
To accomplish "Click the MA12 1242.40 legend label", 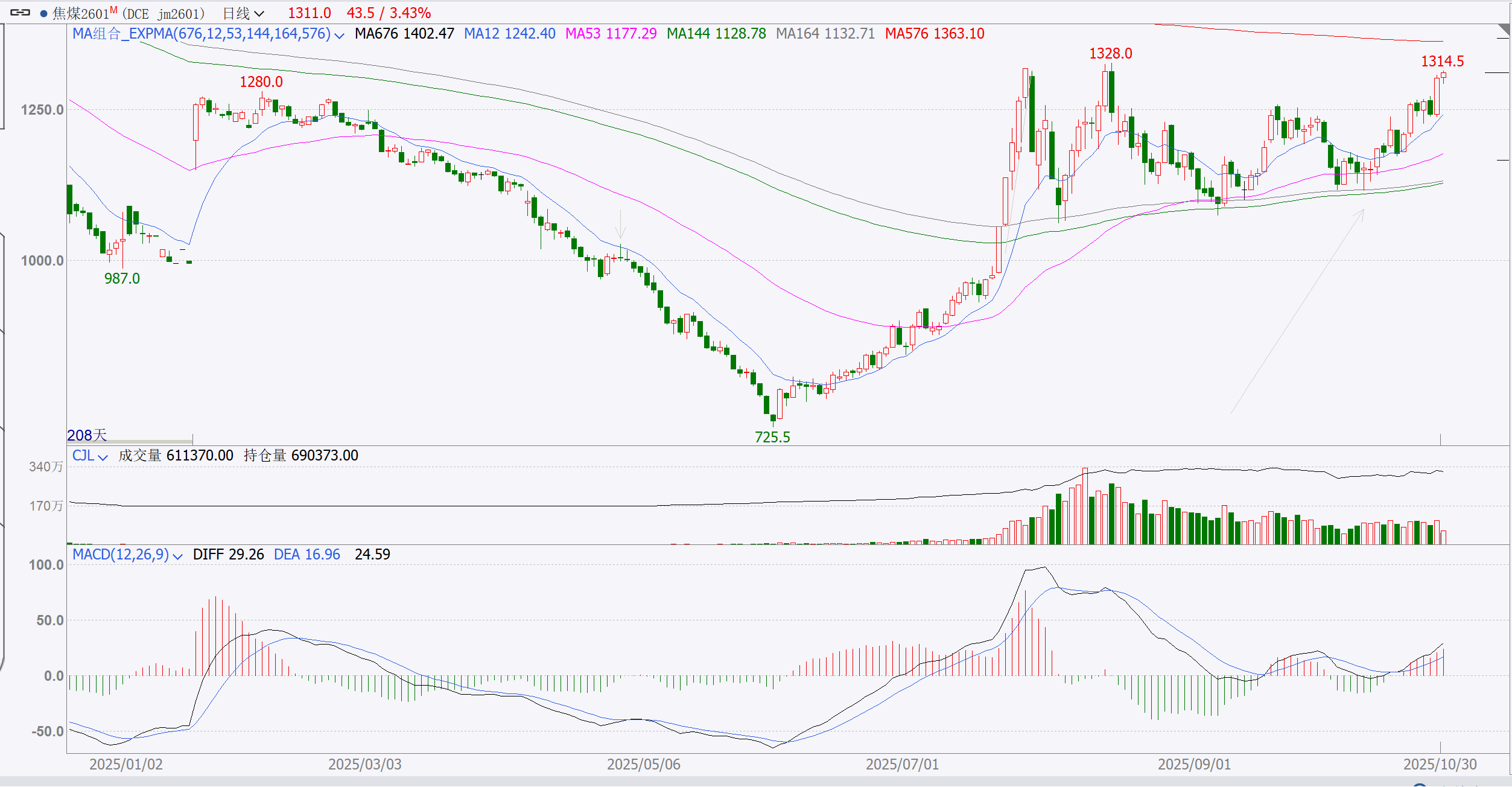I will (509, 34).
